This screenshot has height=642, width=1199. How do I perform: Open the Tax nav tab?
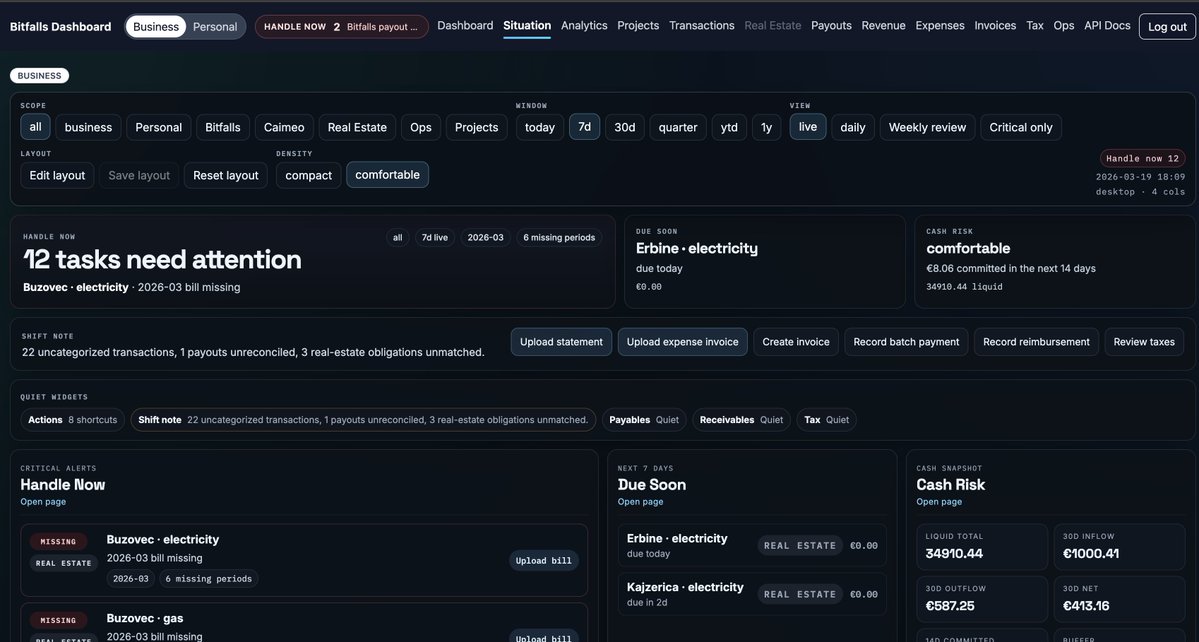coord(1035,25)
